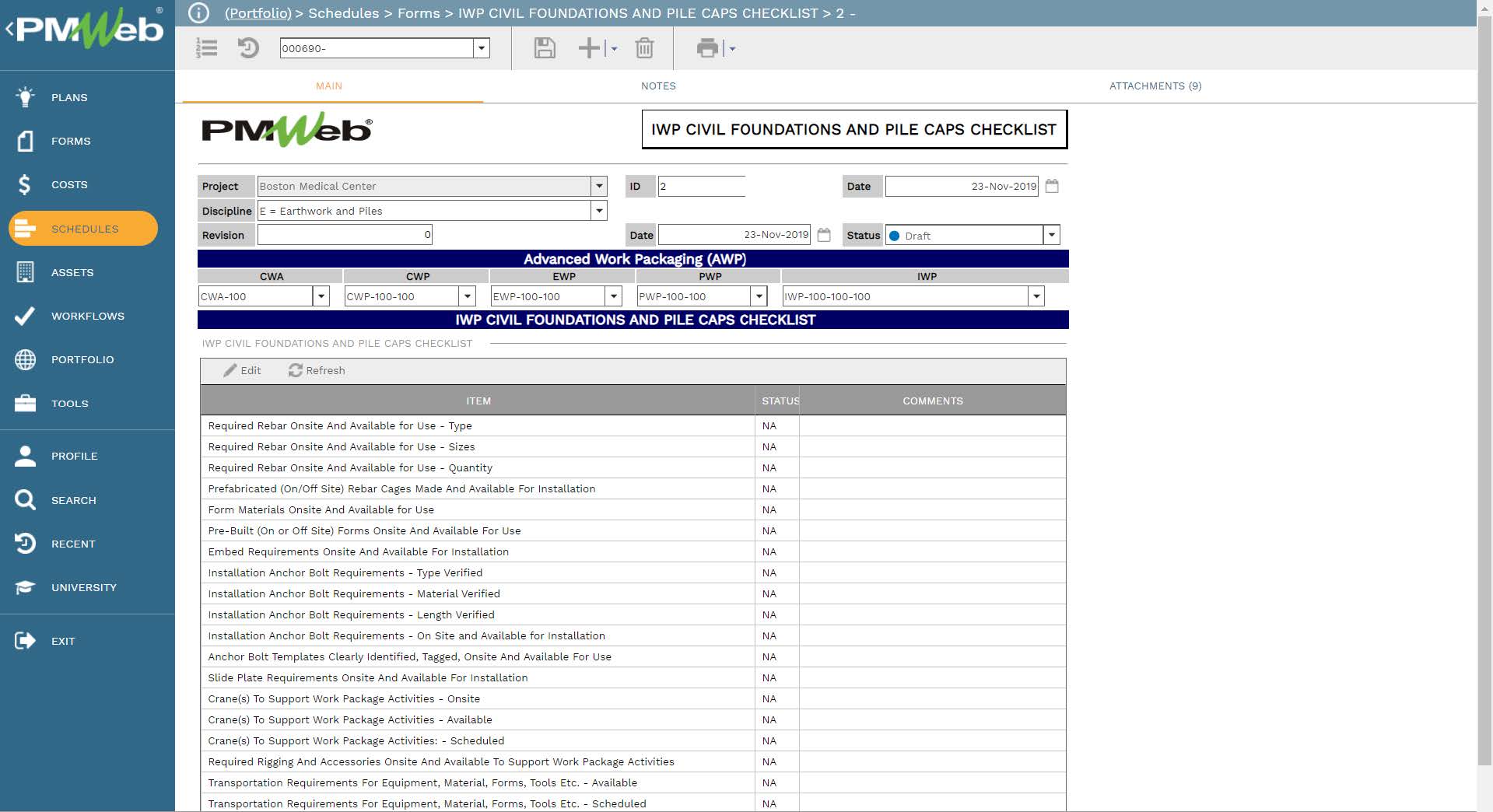Expand the Discipline dropdown
The image size is (1493, 812).
coord(598,210)
